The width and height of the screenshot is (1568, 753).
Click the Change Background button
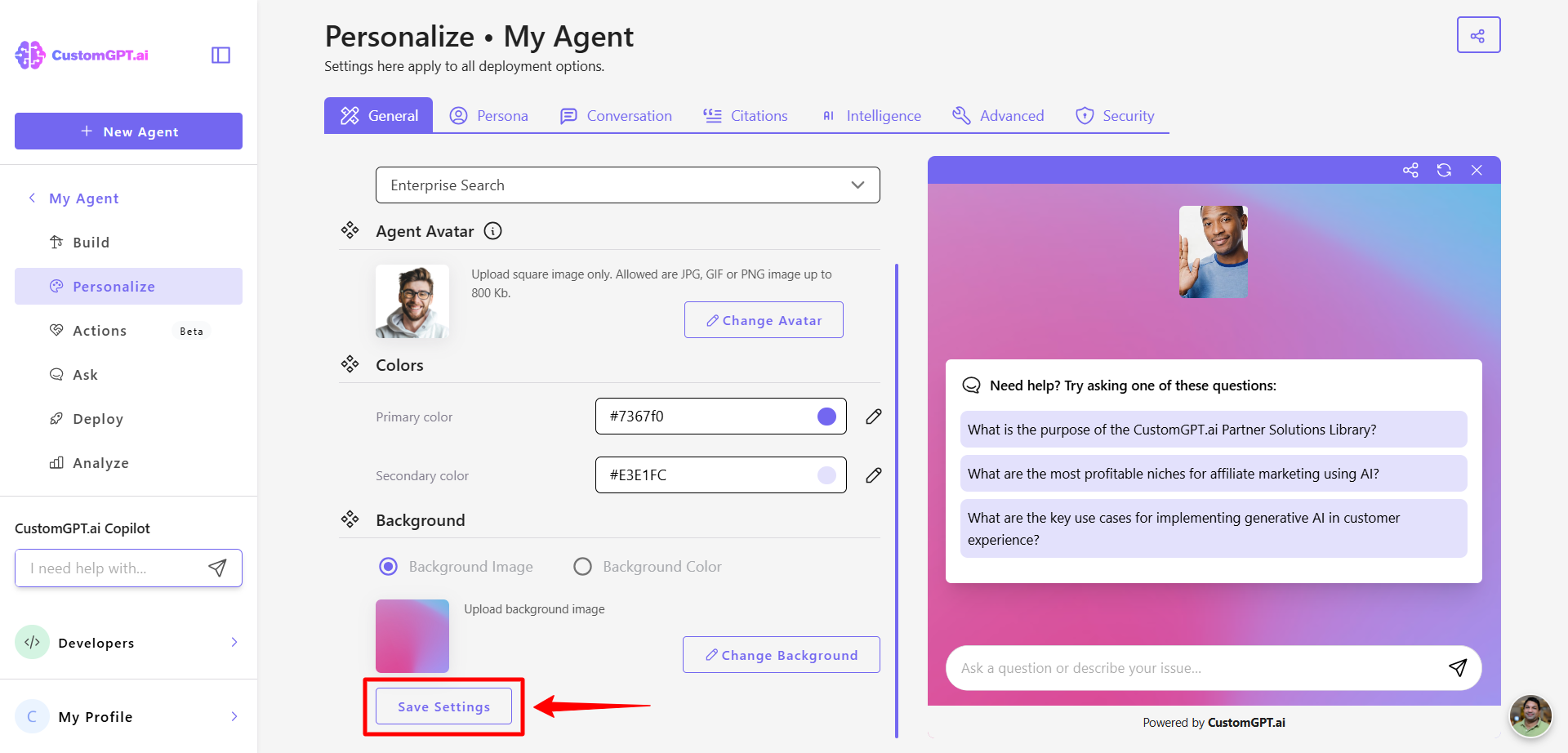782,655
